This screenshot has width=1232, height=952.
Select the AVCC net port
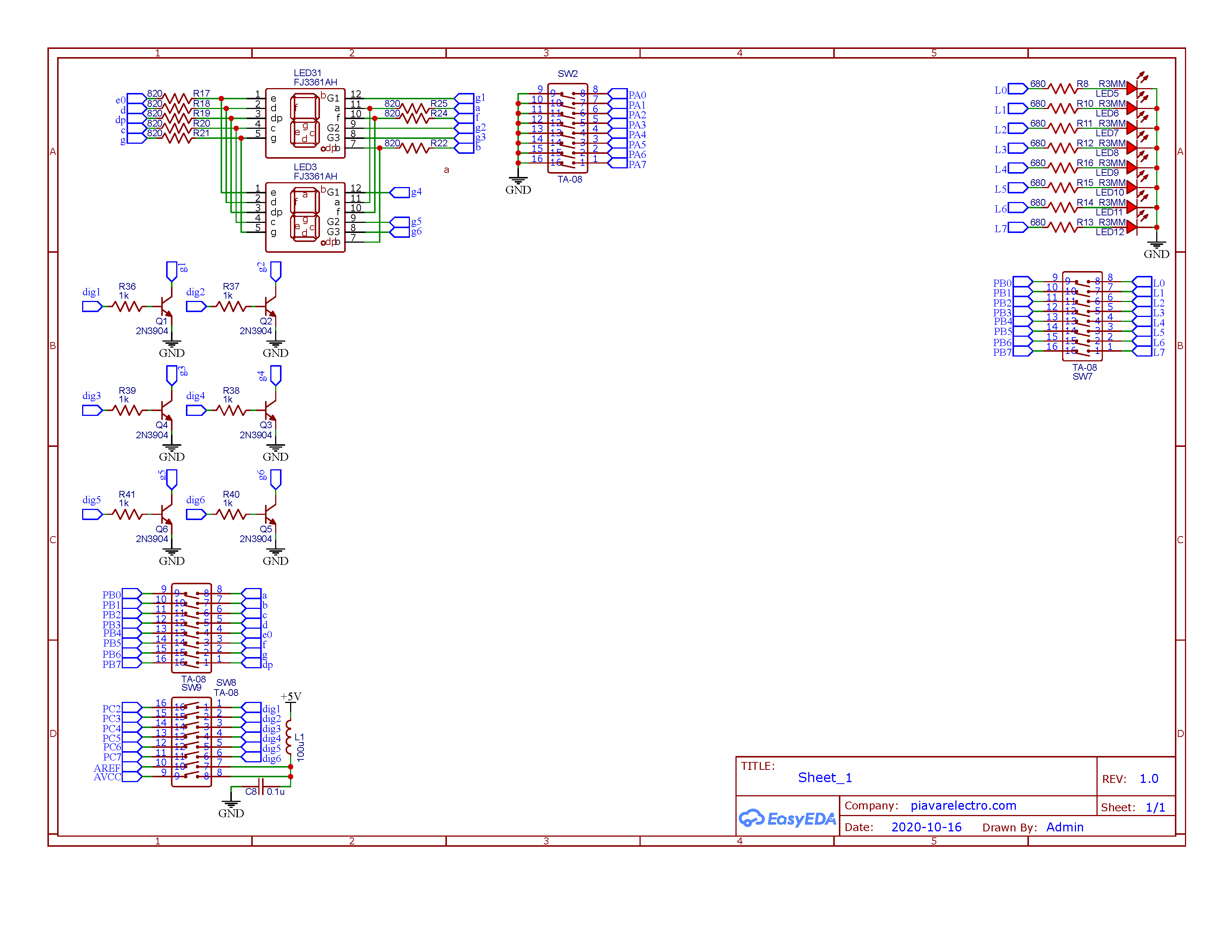132,777
